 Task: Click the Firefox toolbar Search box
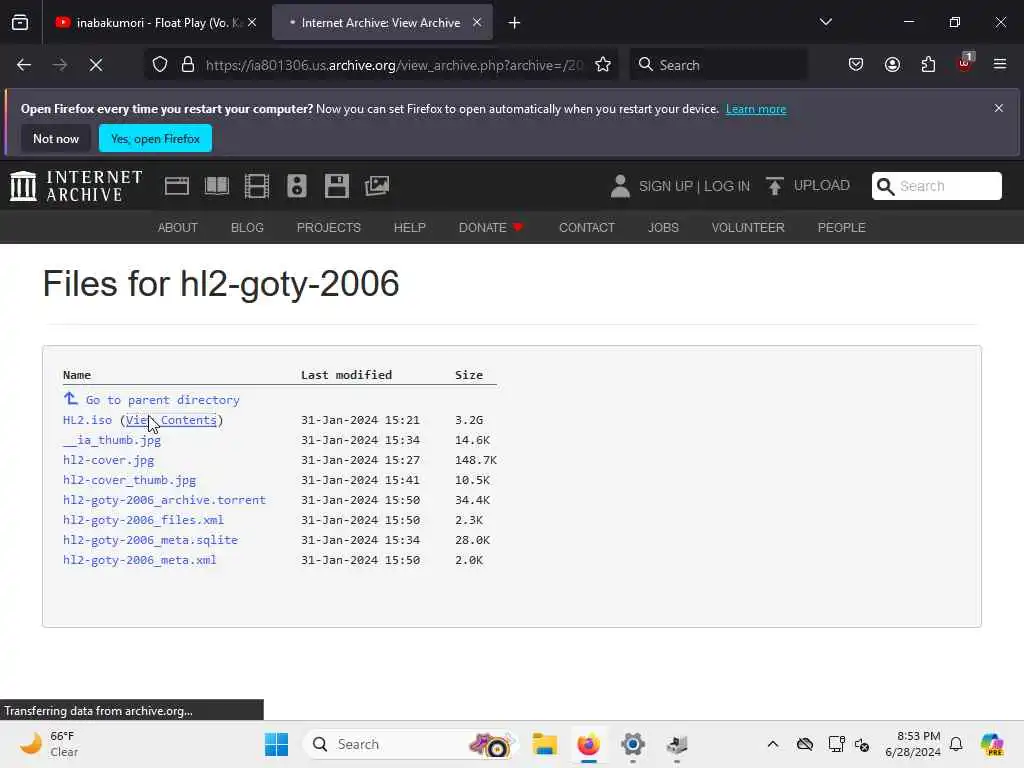[718, 65]
